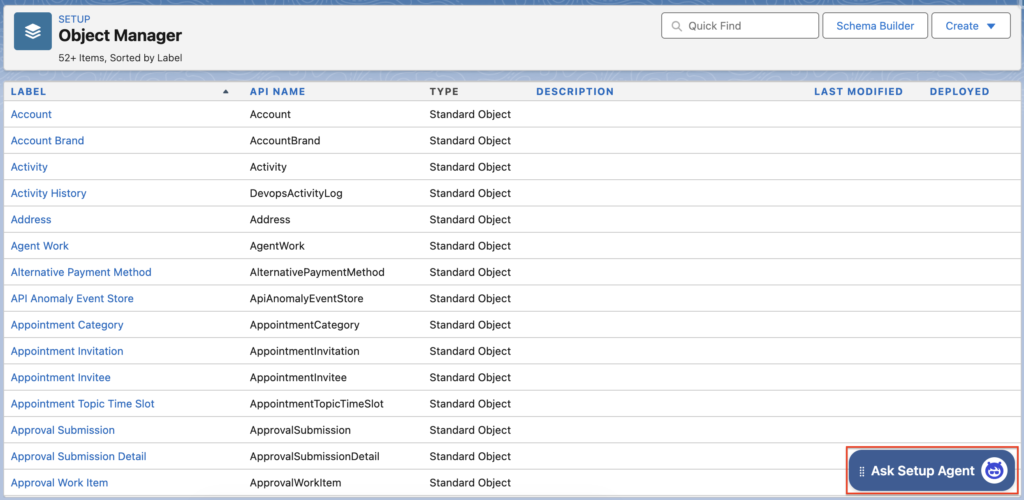This screenshot has width=1024, height=500.
Task: Click Standard Object type in Agent Work row
Action: point(470,246)
